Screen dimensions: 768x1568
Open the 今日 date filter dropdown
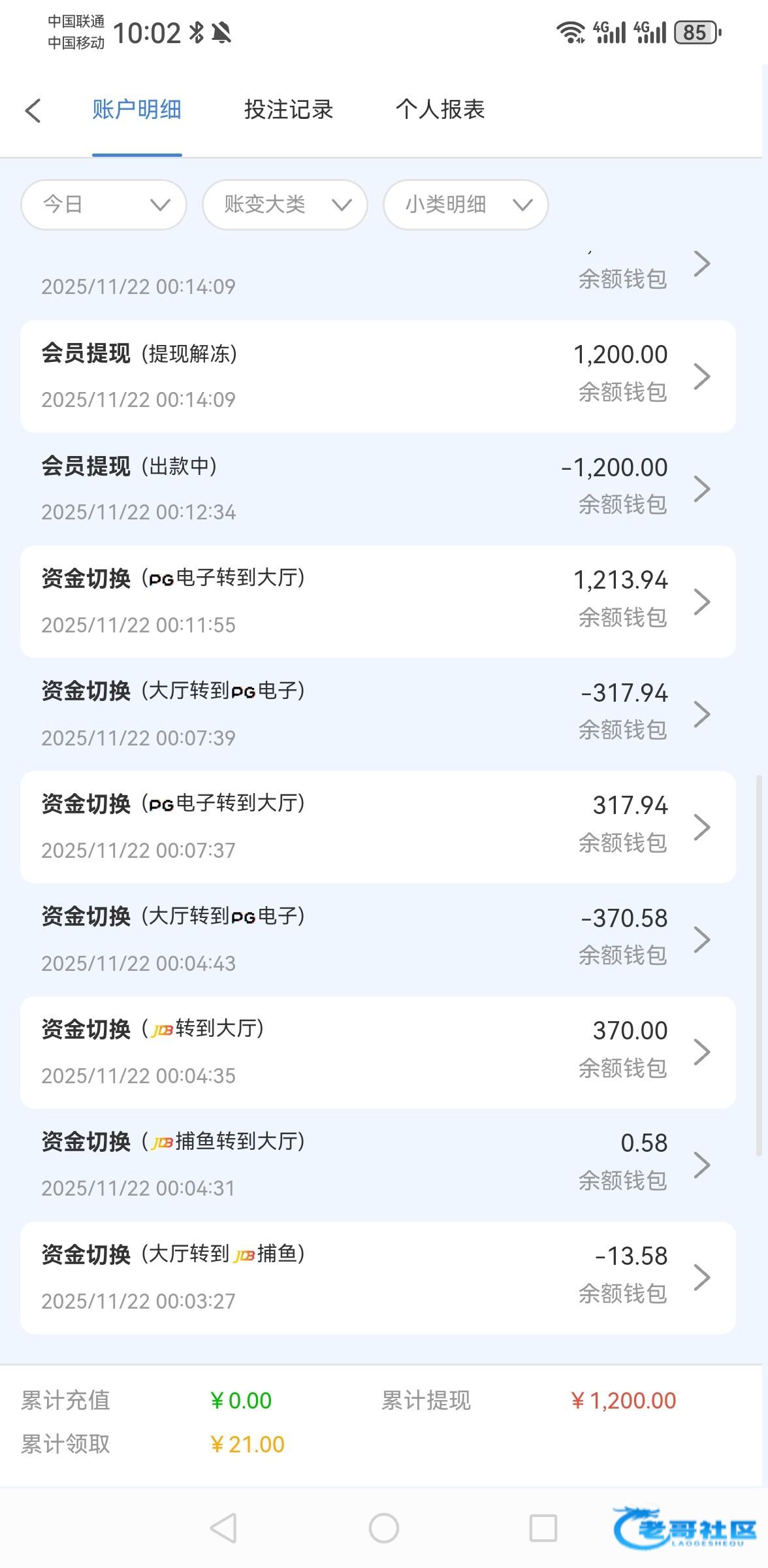[x=104, y=204]
